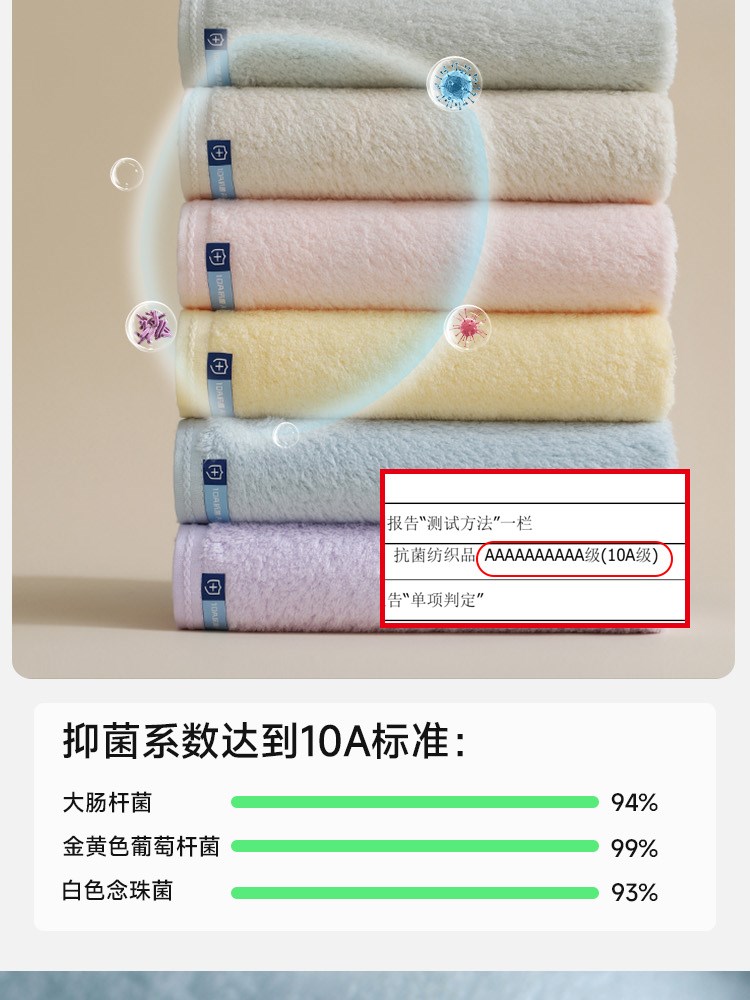Click the 金黄色葡萄杆菌 green progress bar
The width and height of the screenshot is (750, 1000).
tap(415, 846)
